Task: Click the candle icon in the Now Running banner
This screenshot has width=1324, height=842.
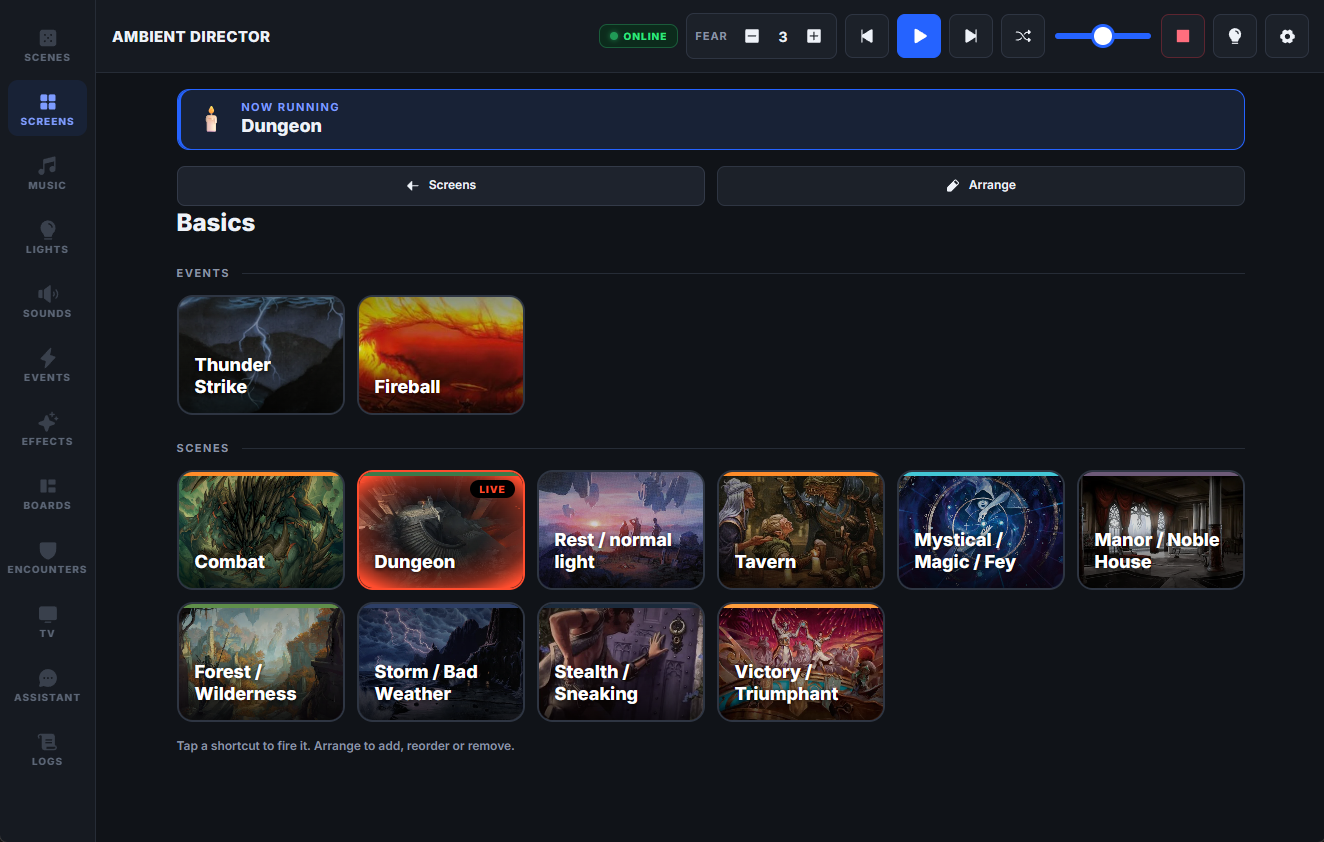Action: [x=211, y=119]
